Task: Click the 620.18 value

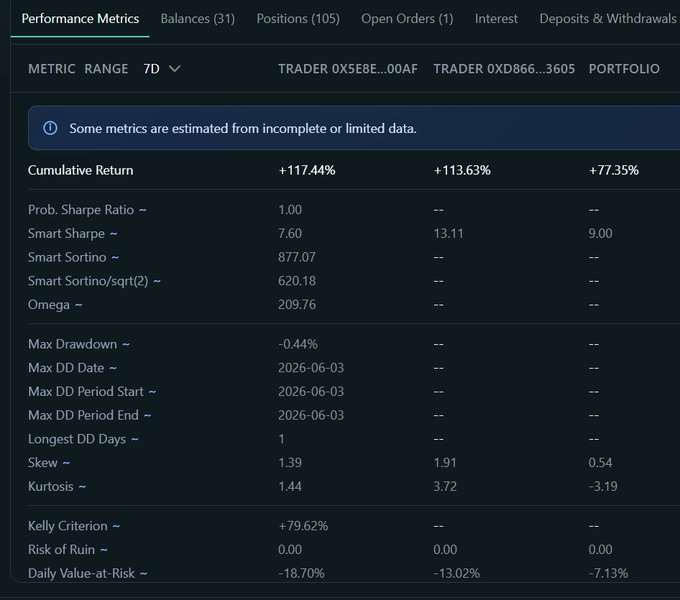Action: tap(297, 281)
